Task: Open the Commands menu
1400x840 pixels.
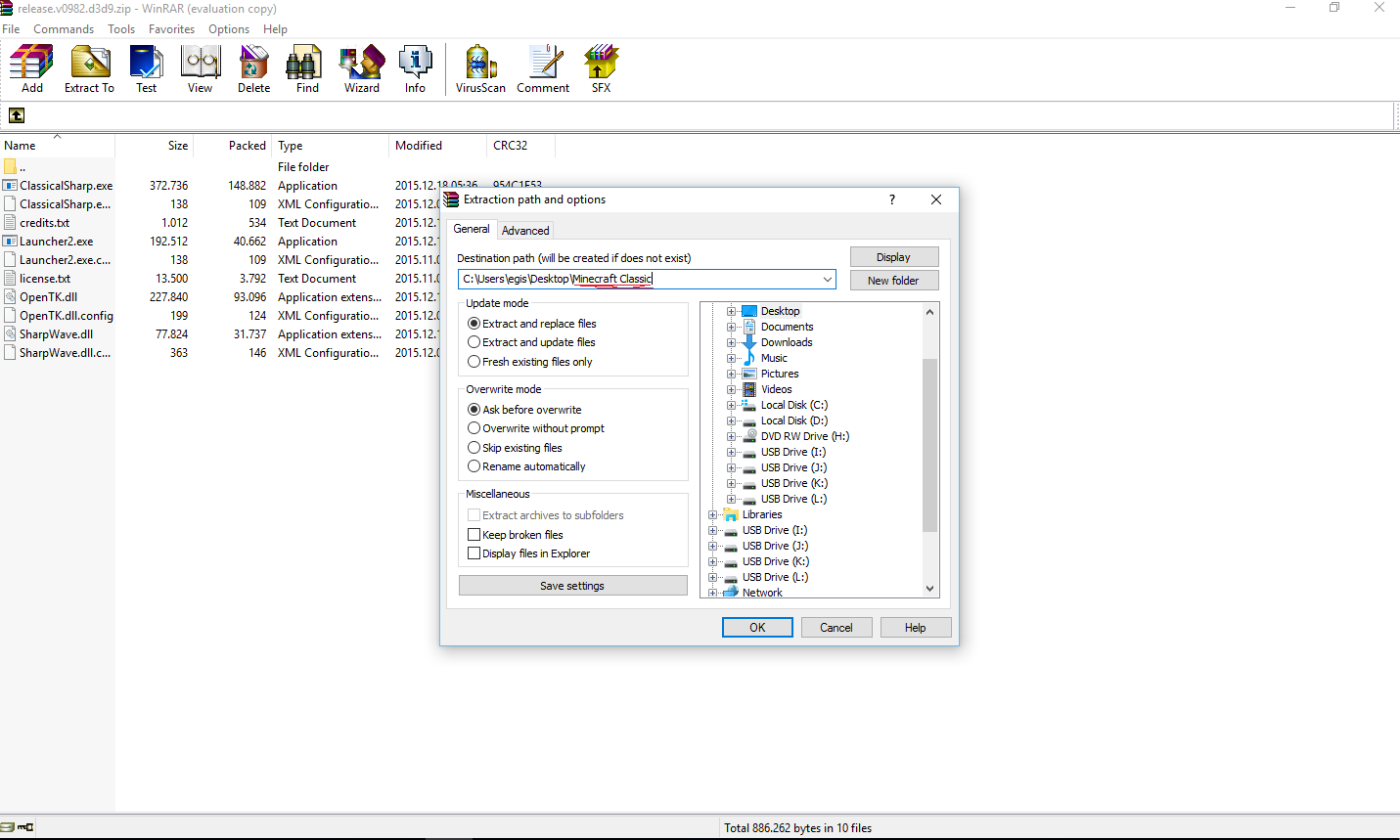Action: click(64, 29)
